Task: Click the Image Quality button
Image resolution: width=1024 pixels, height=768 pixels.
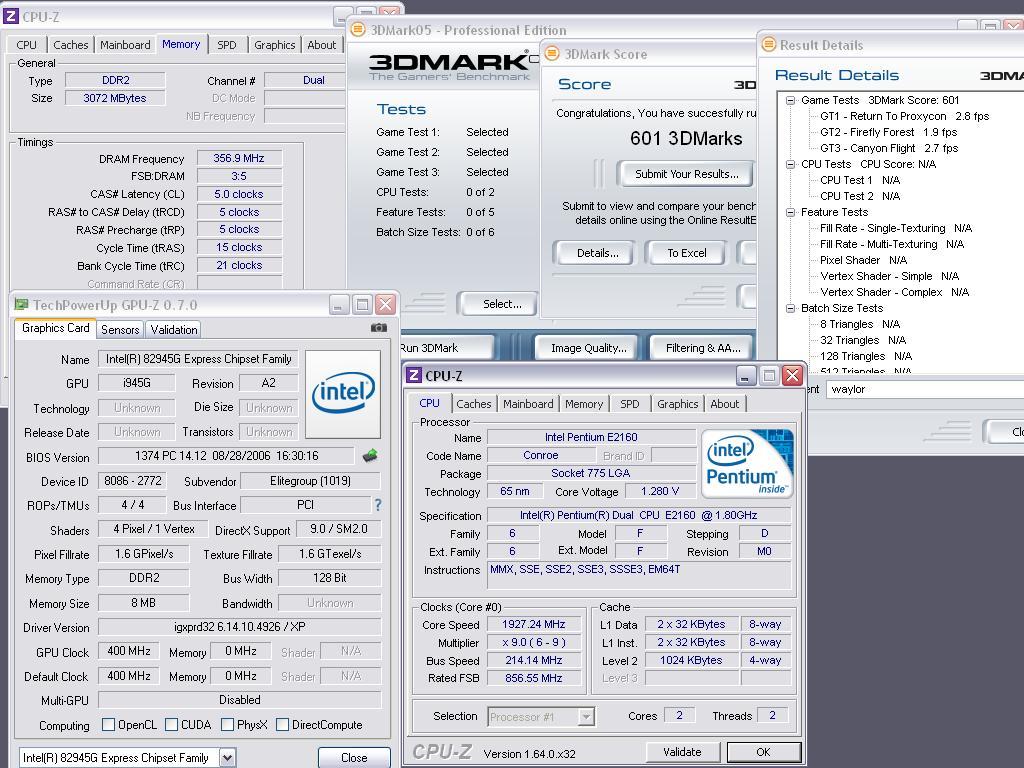Action: (588, 348)
